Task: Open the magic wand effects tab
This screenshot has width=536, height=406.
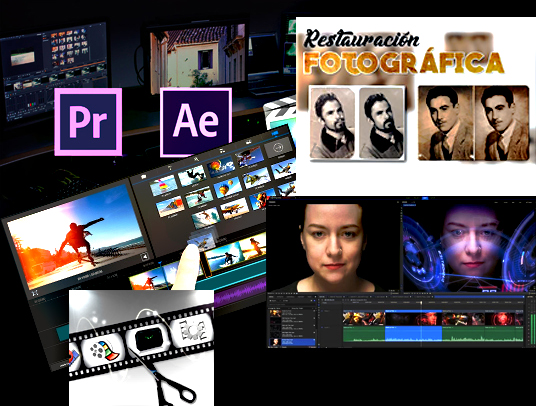Action: [196, 159]
